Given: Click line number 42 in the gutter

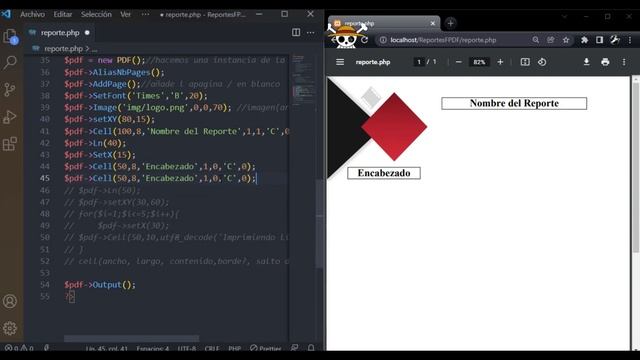Looking at the screenshot, I should click(x=45, y=143).
